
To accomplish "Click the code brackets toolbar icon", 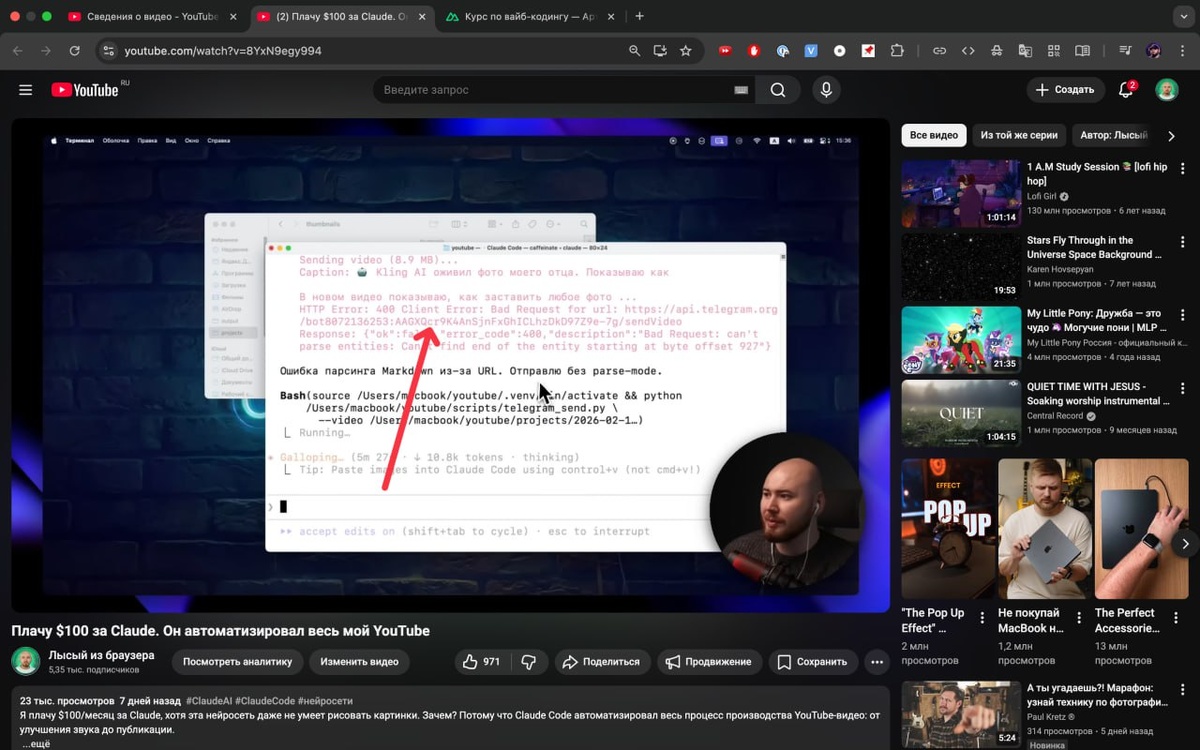I will tap(968, 51).
